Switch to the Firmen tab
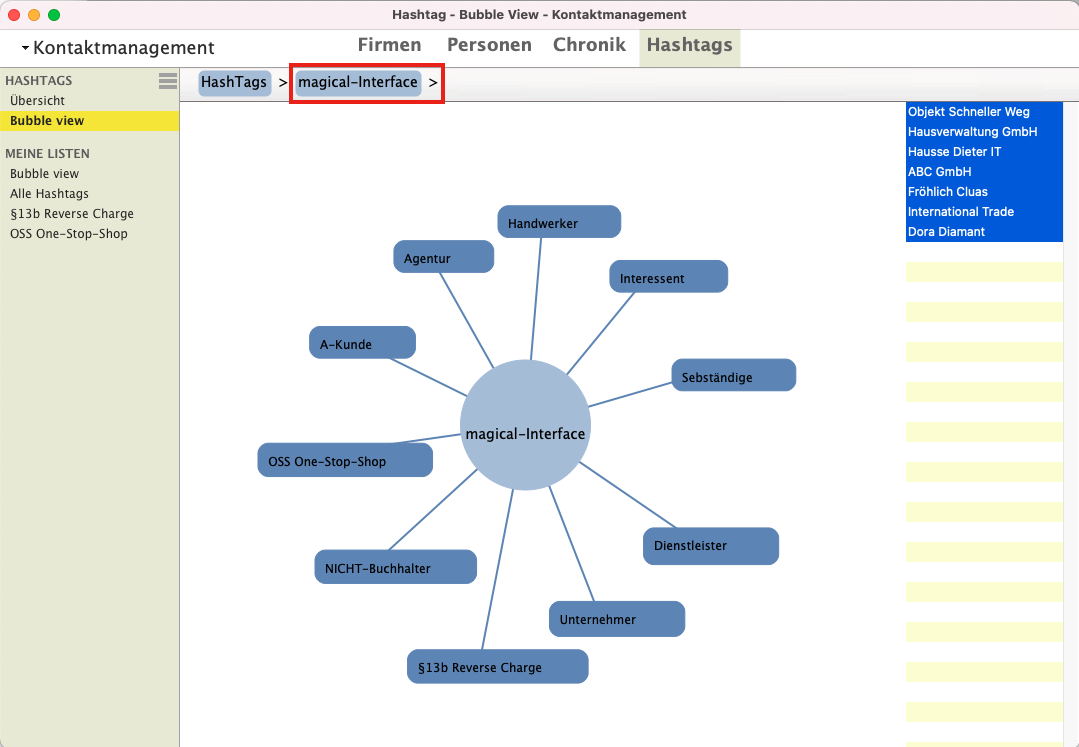This screenshot has height=747, width=1079. pyautogui.click(x=389, y=45)
